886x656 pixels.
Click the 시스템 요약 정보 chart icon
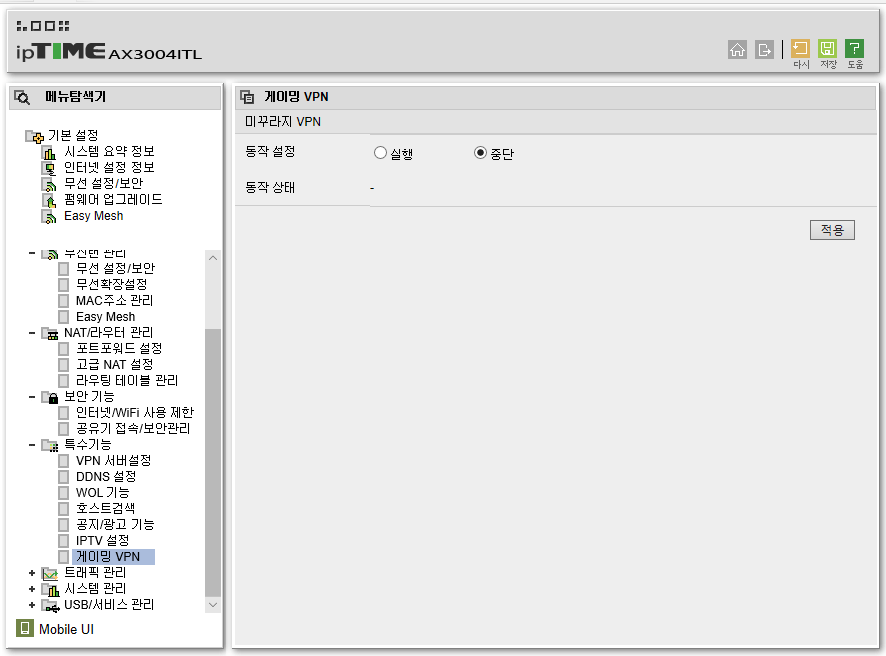pyautogui.click(x=48, y=152)
